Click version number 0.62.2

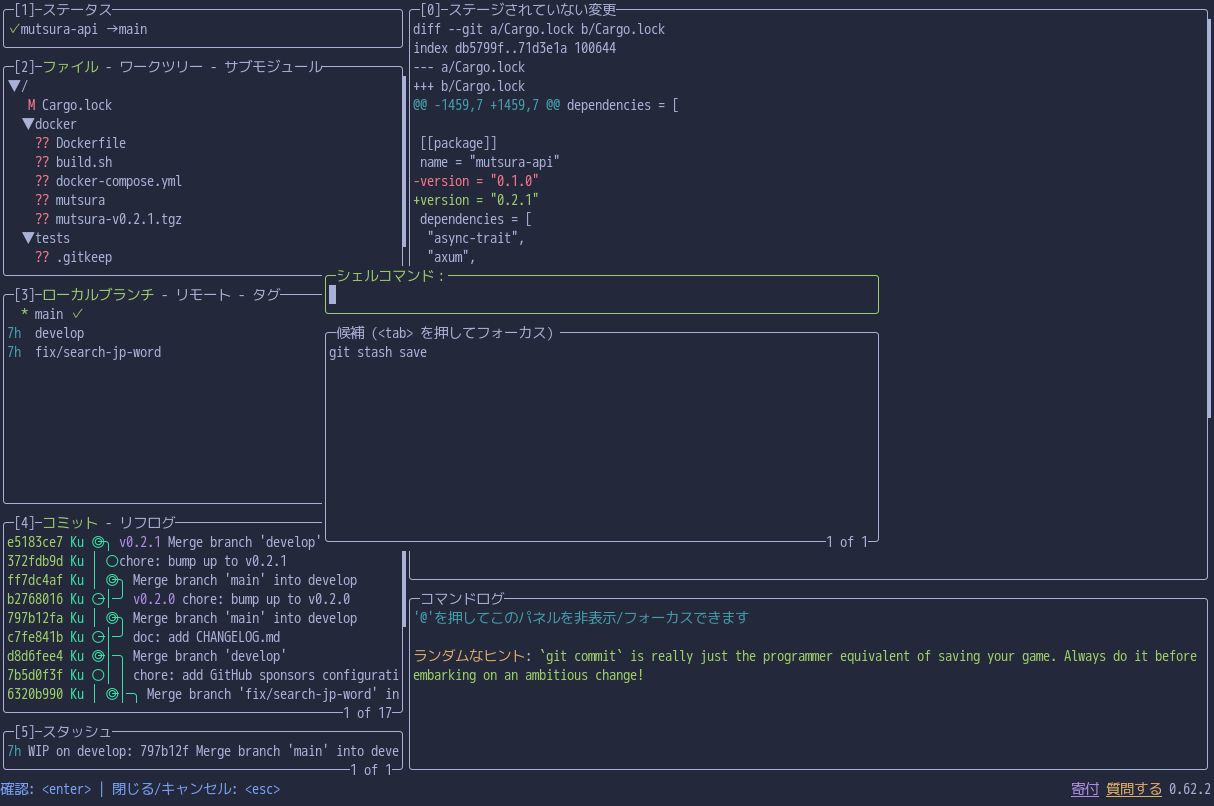pos(1190,789)
